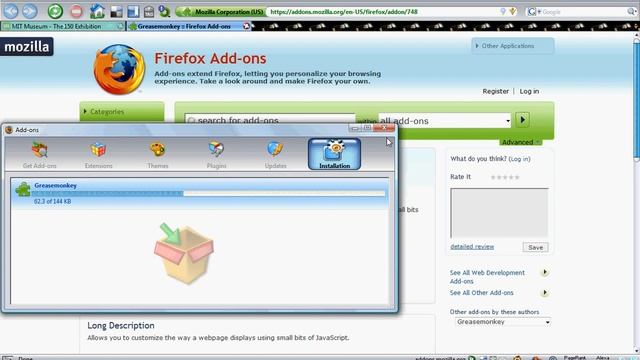Viewport: 640px width, 360px height.
Task: Click the Add-ons window title bar icon
Action: click(x=9, y=129)
